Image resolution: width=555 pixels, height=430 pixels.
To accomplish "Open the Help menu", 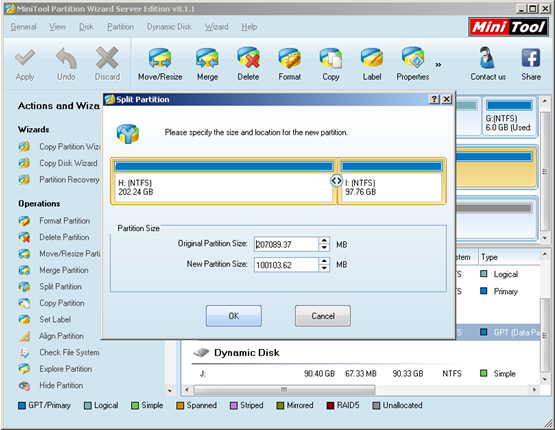I will 249,27.
